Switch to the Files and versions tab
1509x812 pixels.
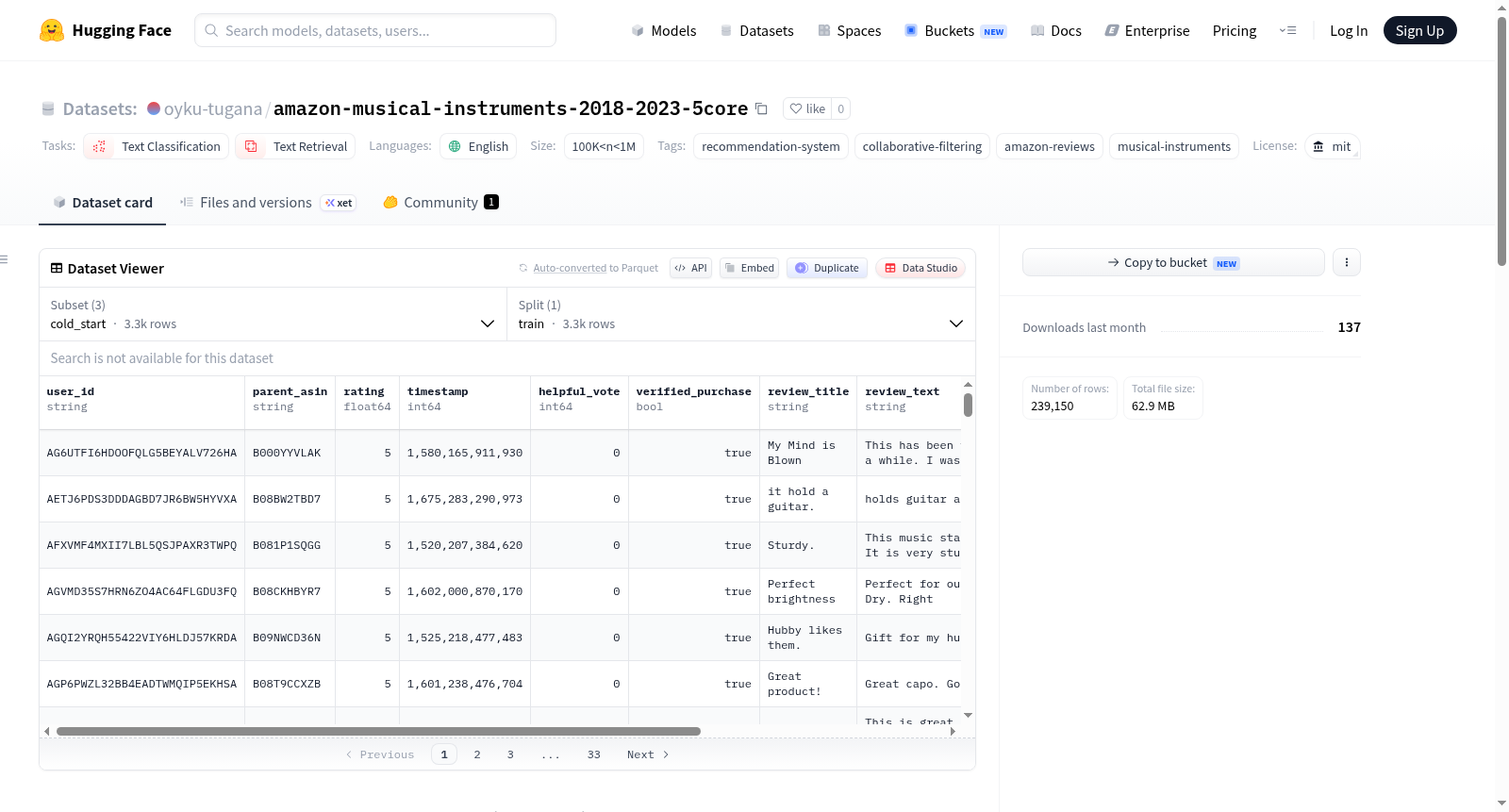point(268,203)
